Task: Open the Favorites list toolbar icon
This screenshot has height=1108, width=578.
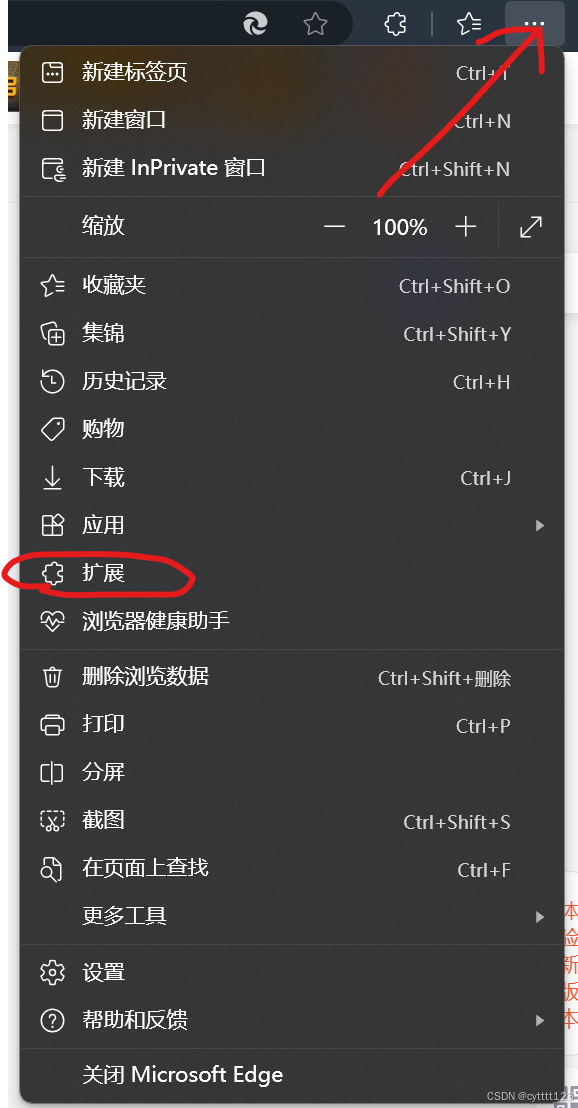Action: point(469,25)
